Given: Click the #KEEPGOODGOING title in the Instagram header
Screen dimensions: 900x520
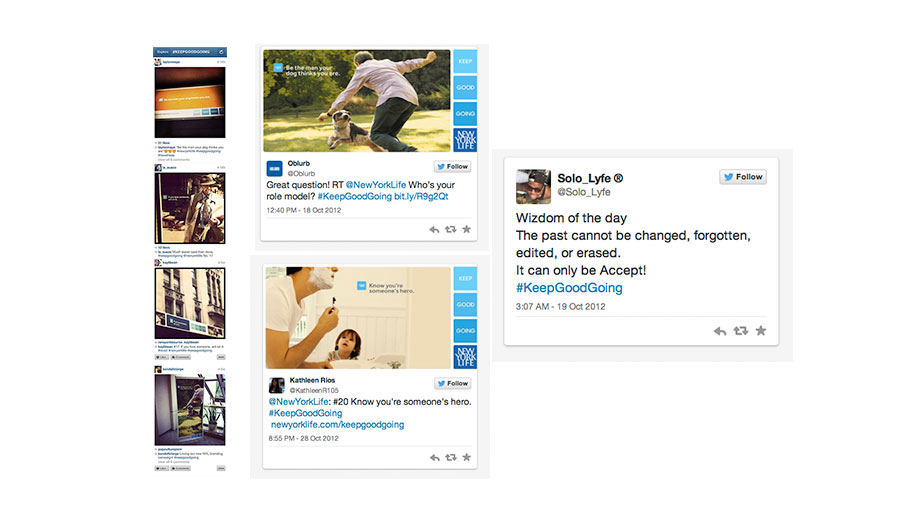Looking at the screenshot, I should pyautogui.click(x=191, y=52).
